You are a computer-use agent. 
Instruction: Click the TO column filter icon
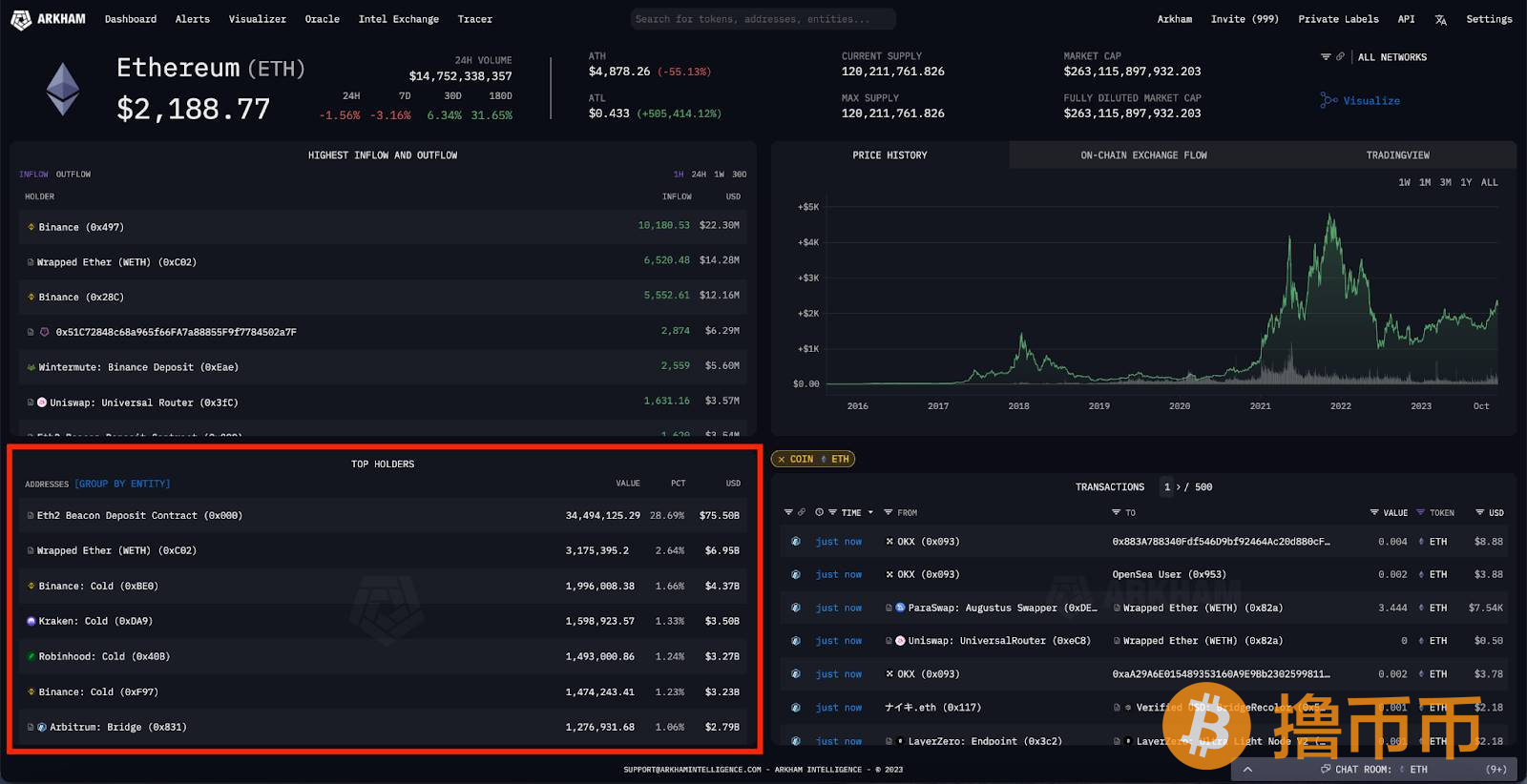coord(1117,512)
